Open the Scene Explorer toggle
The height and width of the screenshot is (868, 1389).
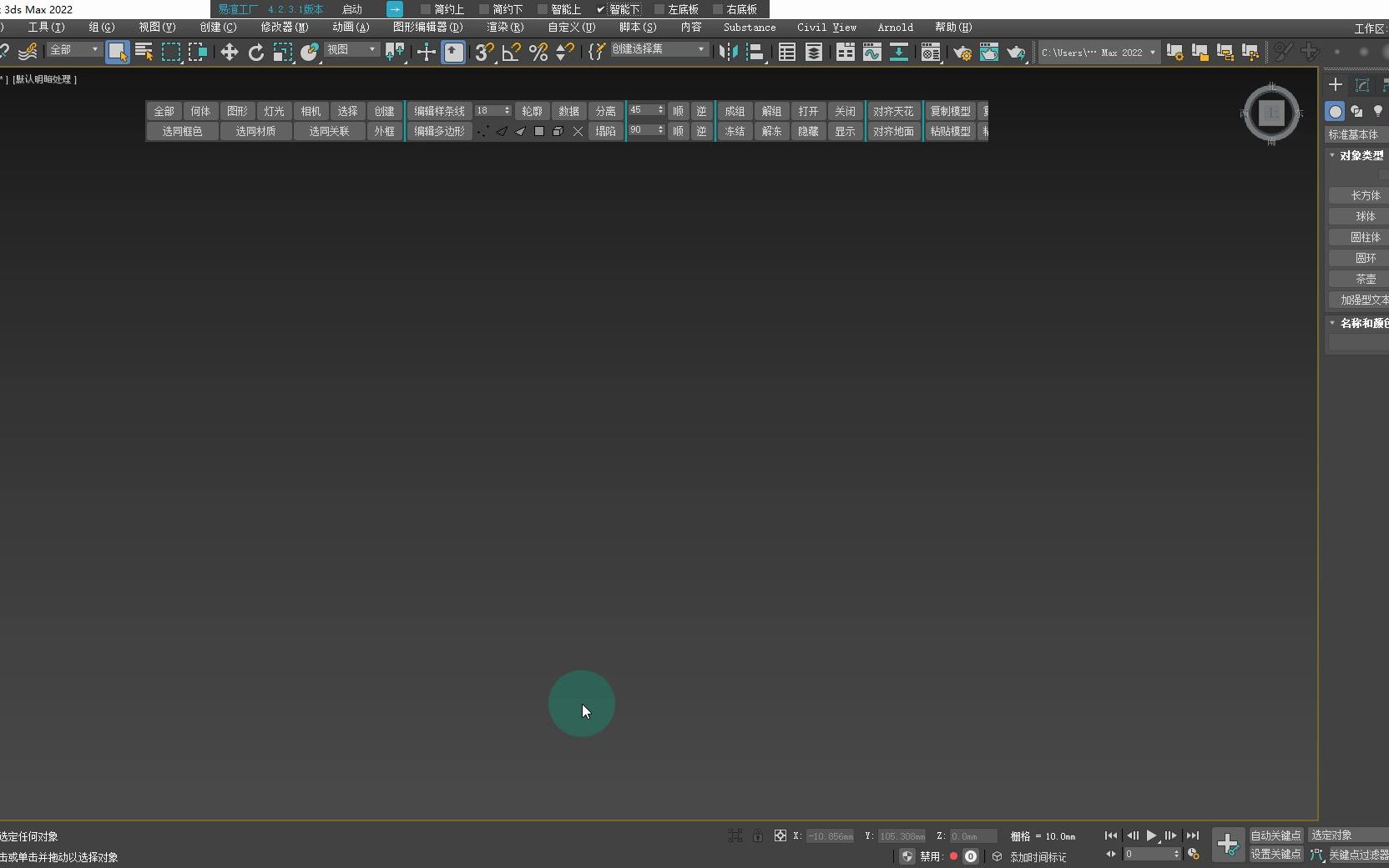pos(786,52)
